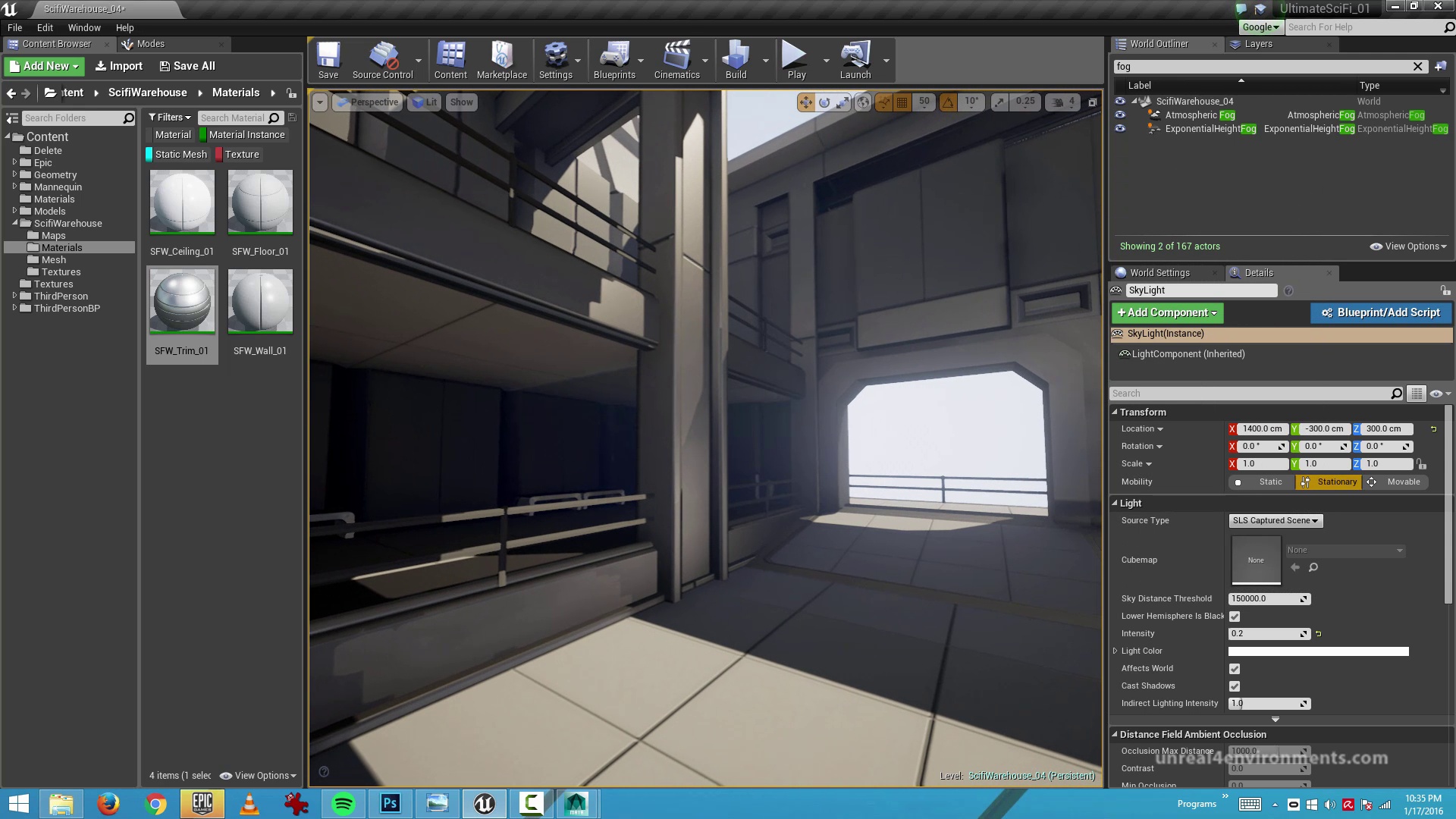Toggle visibility of Atmospheric Fog actor
The height and width of the screenshot is (819, 1456).
[x=1120, y=115]
